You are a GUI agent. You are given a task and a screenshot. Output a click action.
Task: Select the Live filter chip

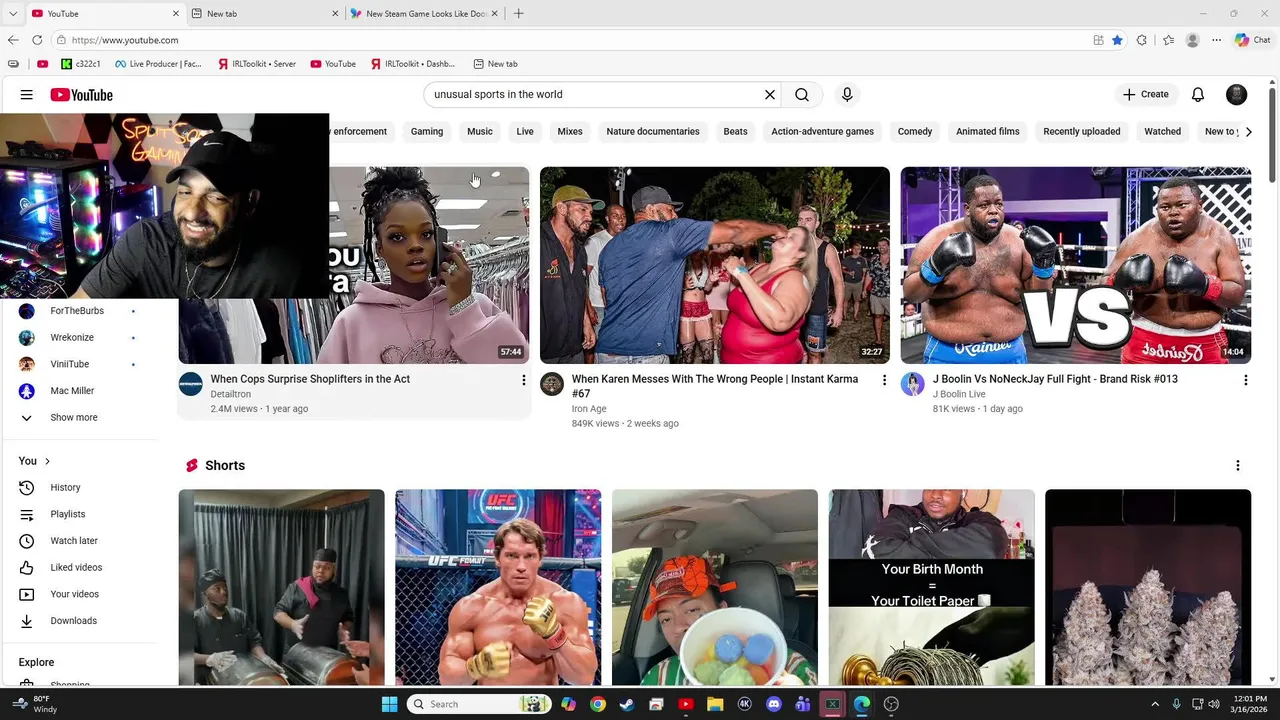tap(525, 132)
